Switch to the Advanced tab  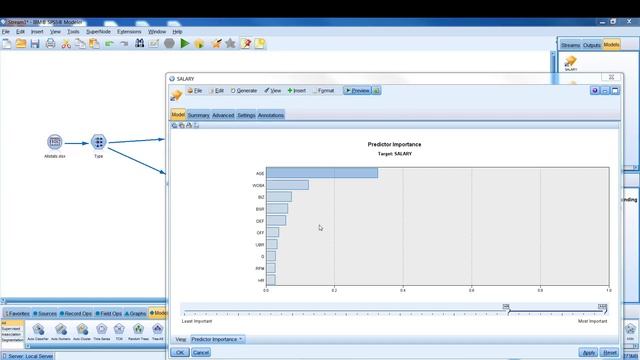point(223,116)
